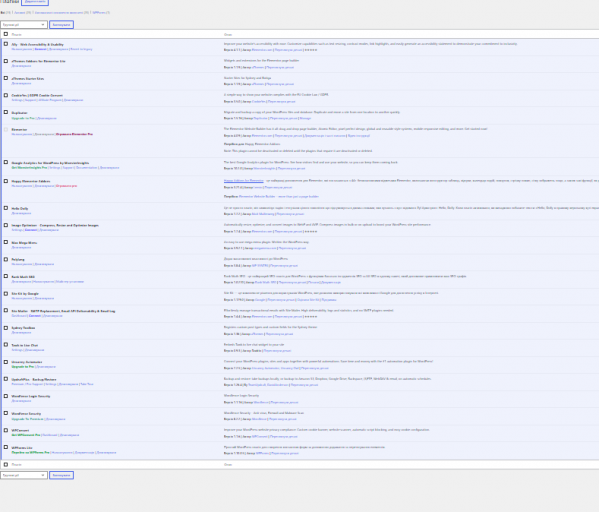Tick the Happy Elementor Addons checkbox

pyautogui.click(x=6, y=181)
